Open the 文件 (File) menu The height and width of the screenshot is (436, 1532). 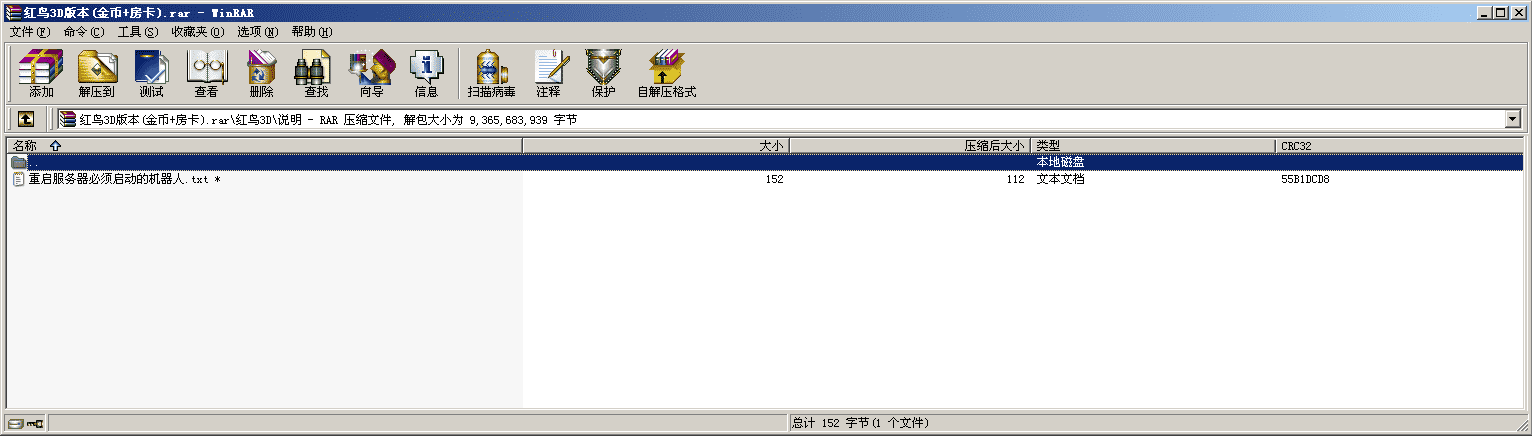coord(29,31)
